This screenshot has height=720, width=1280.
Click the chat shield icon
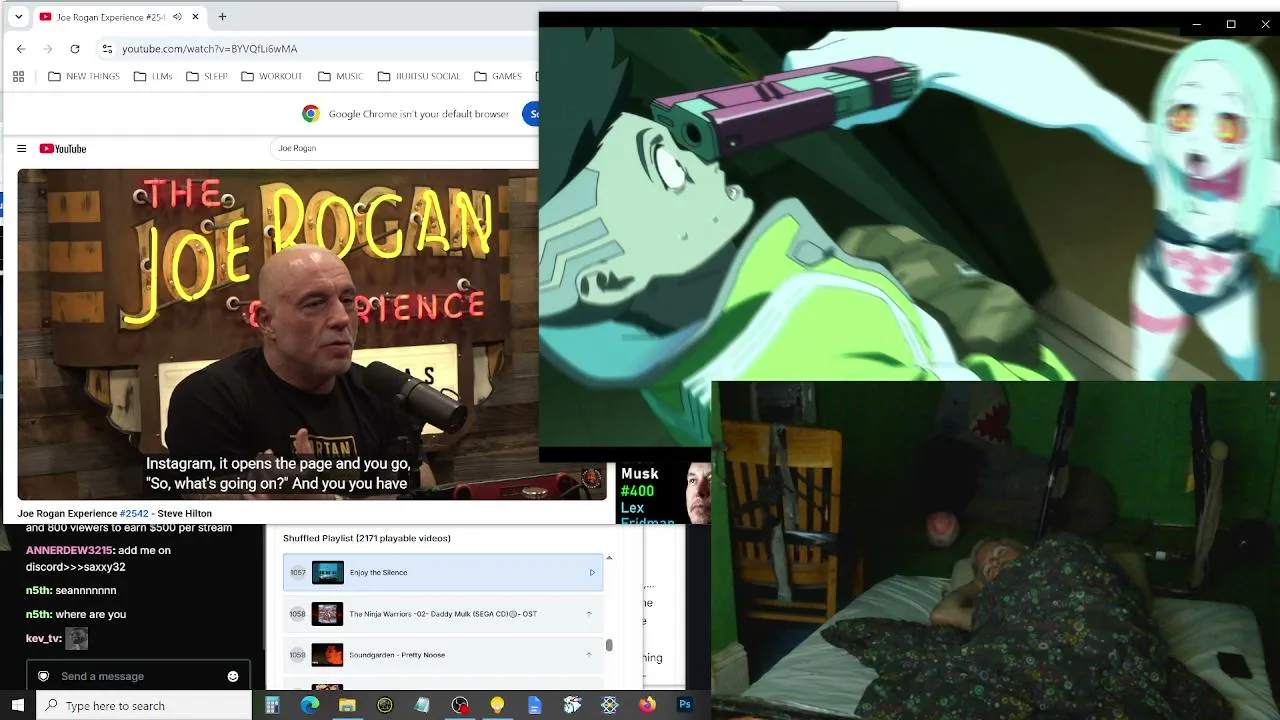point(43,676)
